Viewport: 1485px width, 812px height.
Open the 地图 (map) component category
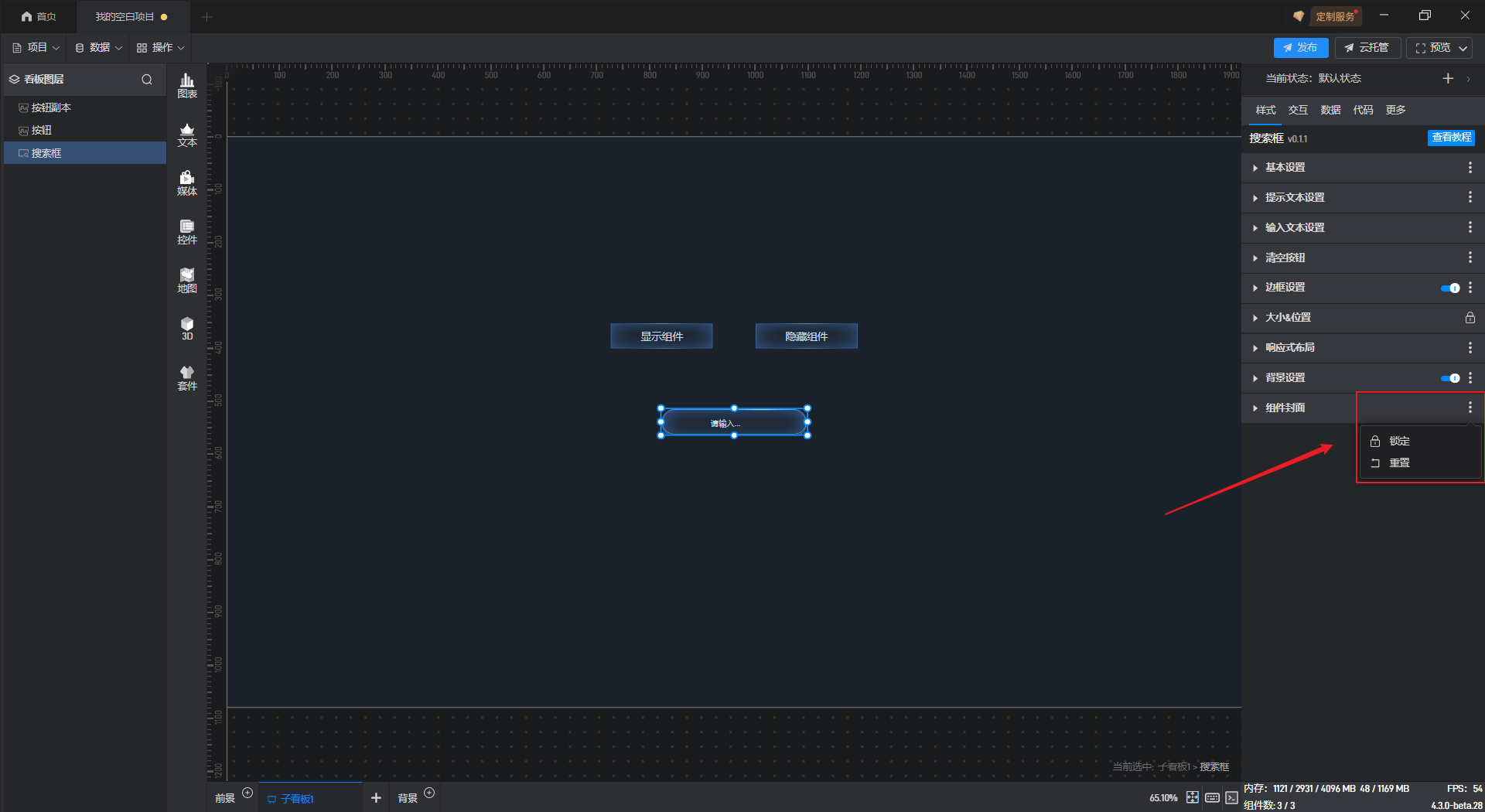point(187,281)
